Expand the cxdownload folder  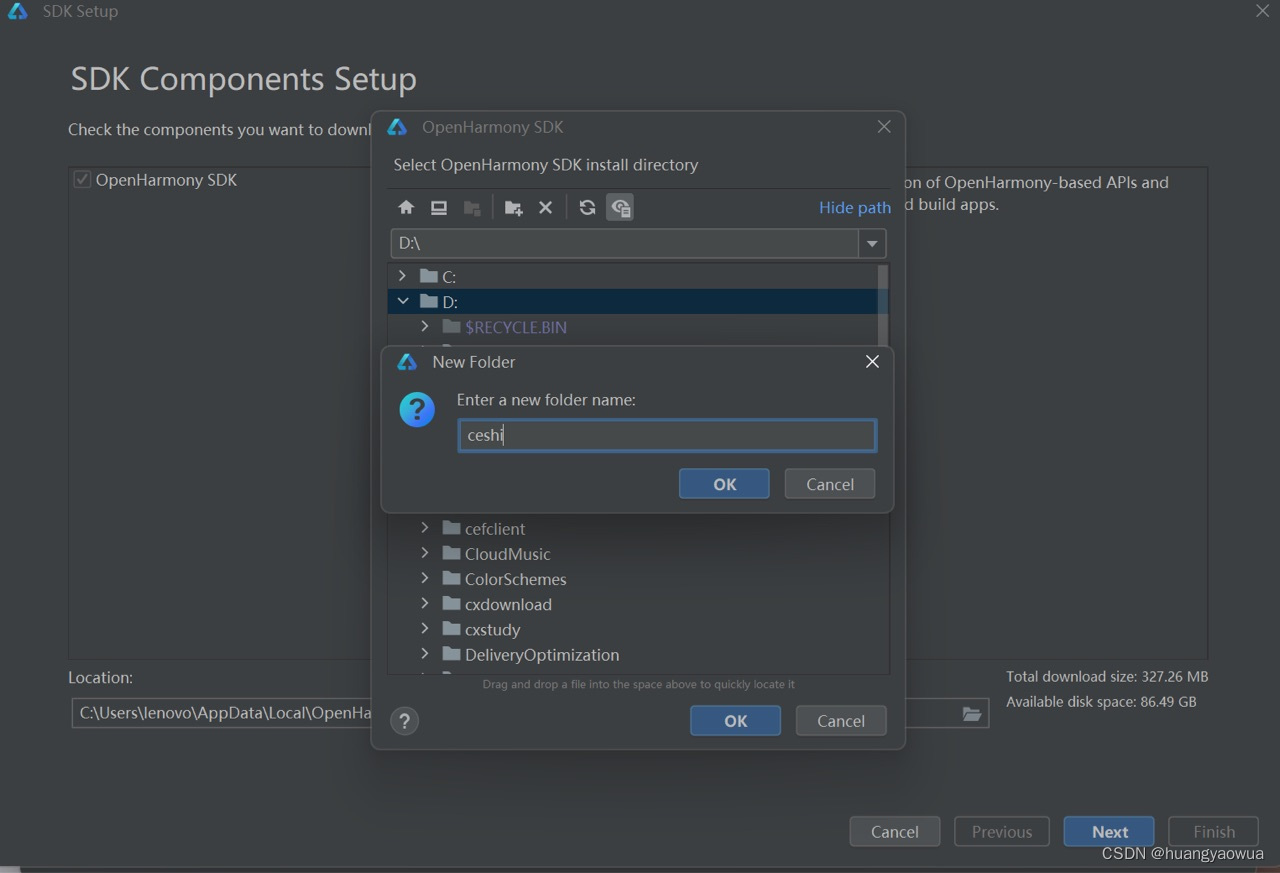click(x=425, y=604)
